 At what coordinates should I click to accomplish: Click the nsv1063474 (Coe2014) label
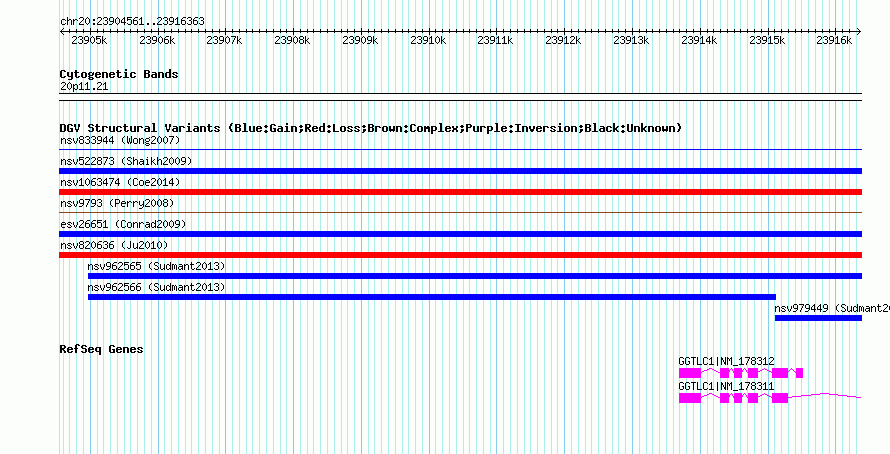coord(120,182)
